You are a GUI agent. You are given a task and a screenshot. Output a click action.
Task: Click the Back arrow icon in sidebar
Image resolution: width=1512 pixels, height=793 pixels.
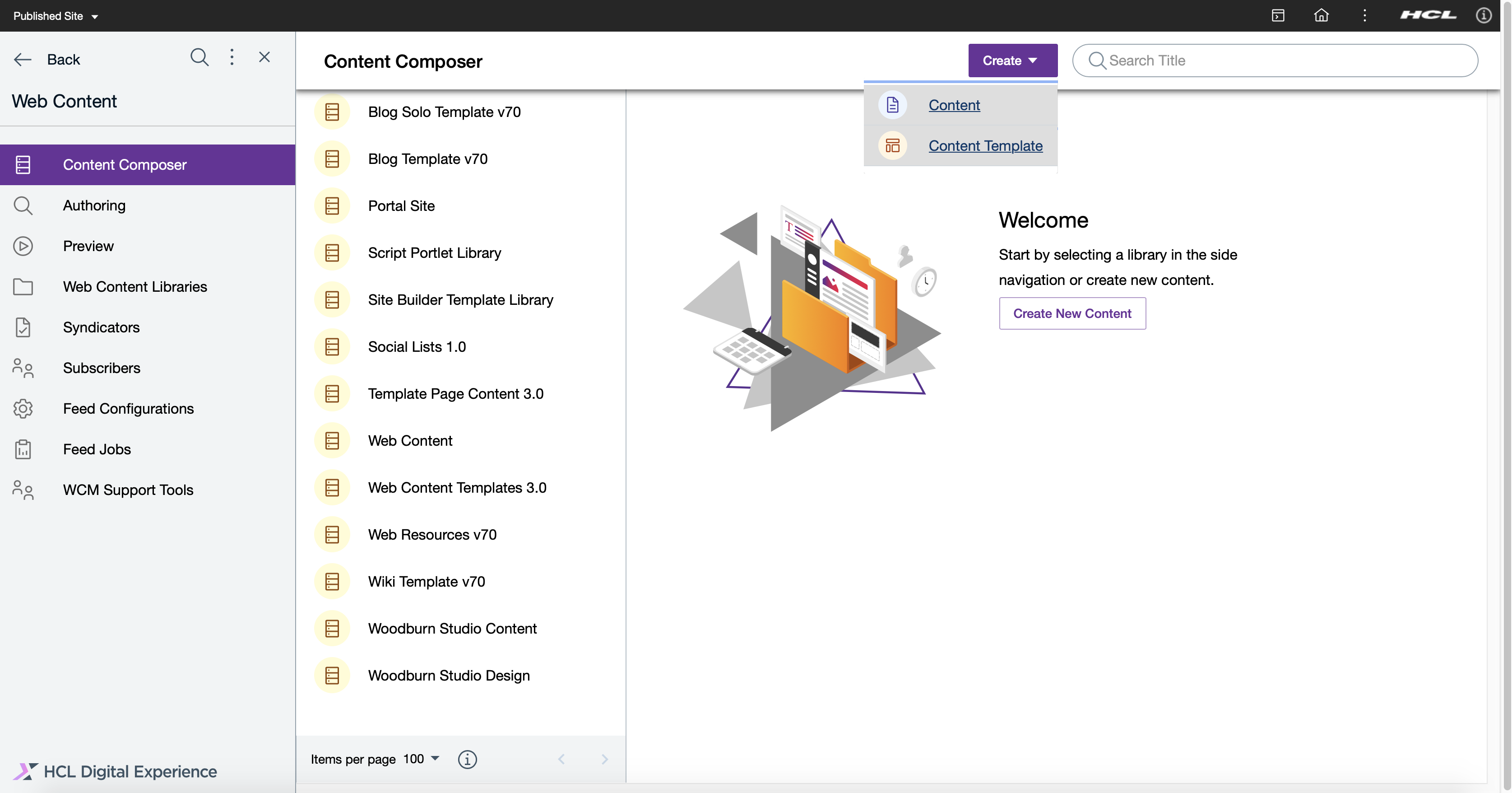22,59
